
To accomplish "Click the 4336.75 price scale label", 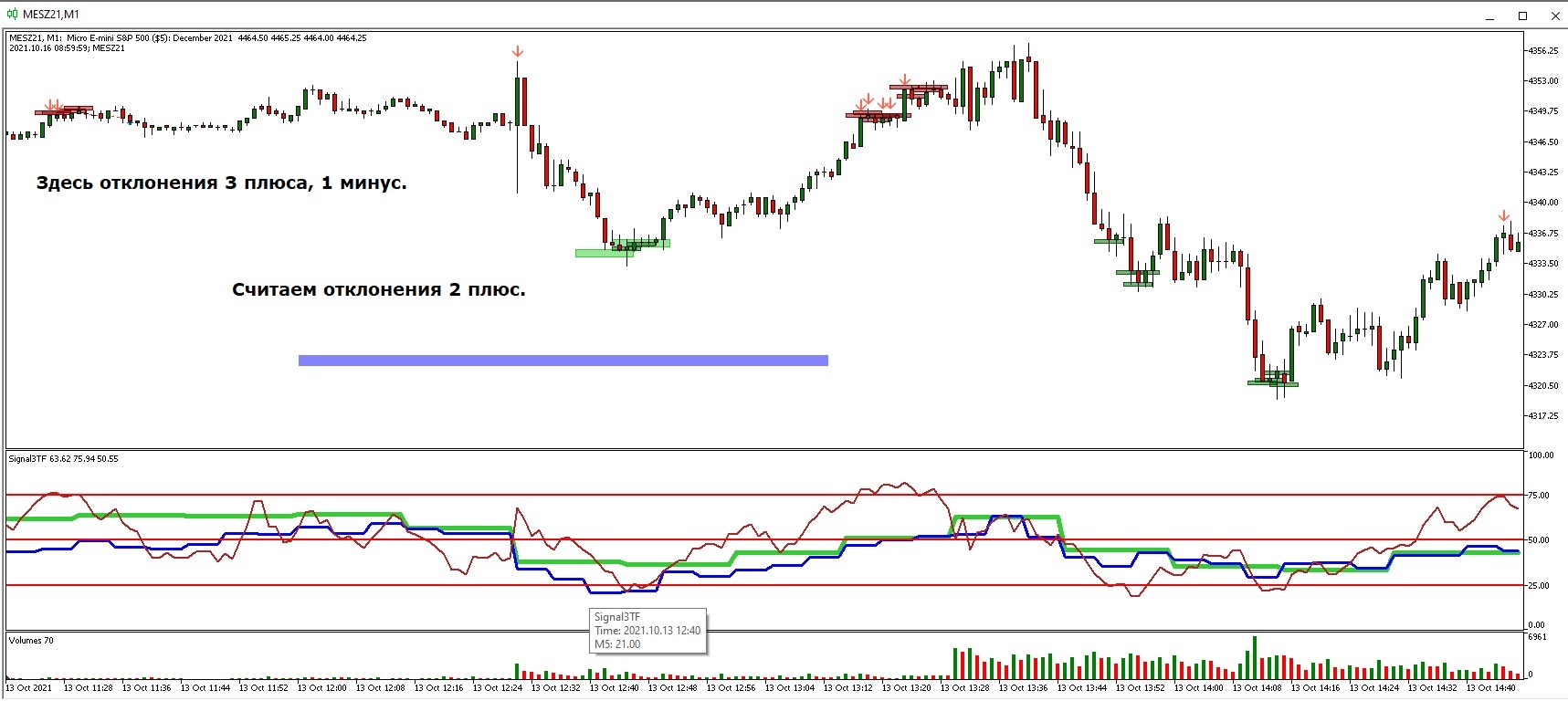I will pyautogui.click(x=1543, y=234).
